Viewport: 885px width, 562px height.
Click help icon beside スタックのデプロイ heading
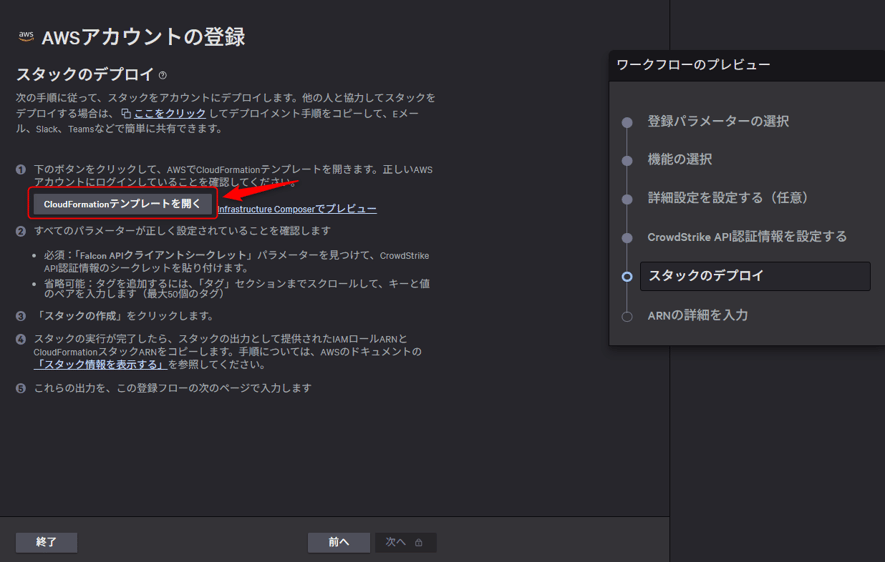tap(163, 75)
